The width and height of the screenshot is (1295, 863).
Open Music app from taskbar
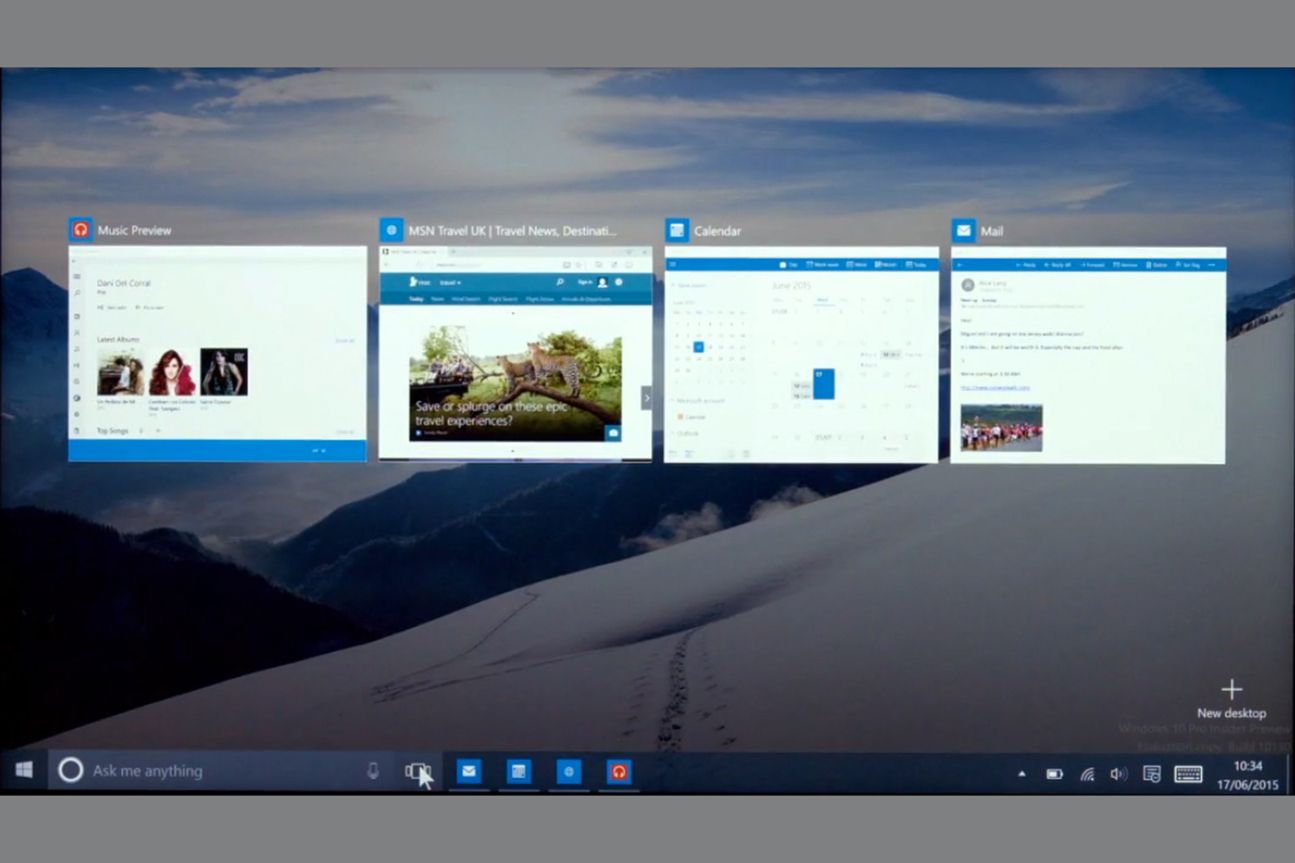(619, 771)
